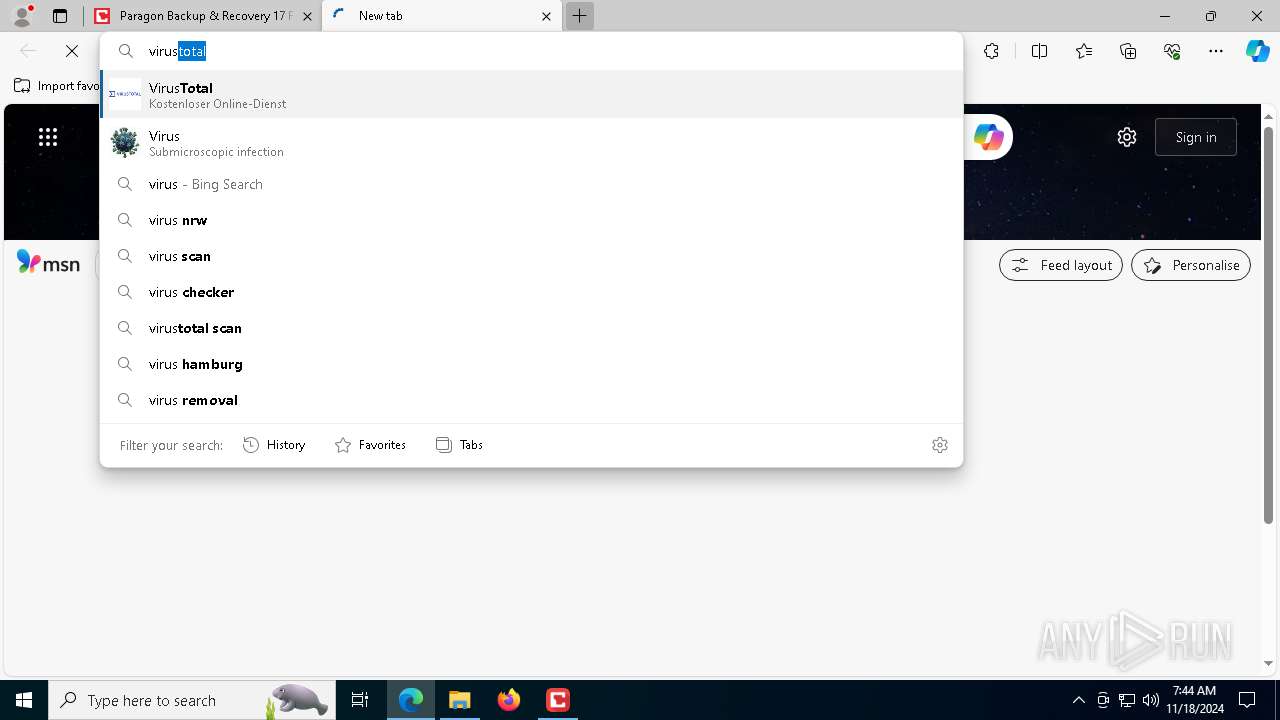The width and height of the screenshot is (1280, 720).
Task: Click the Virus suggestion thumbnail image
Action: 125,143
